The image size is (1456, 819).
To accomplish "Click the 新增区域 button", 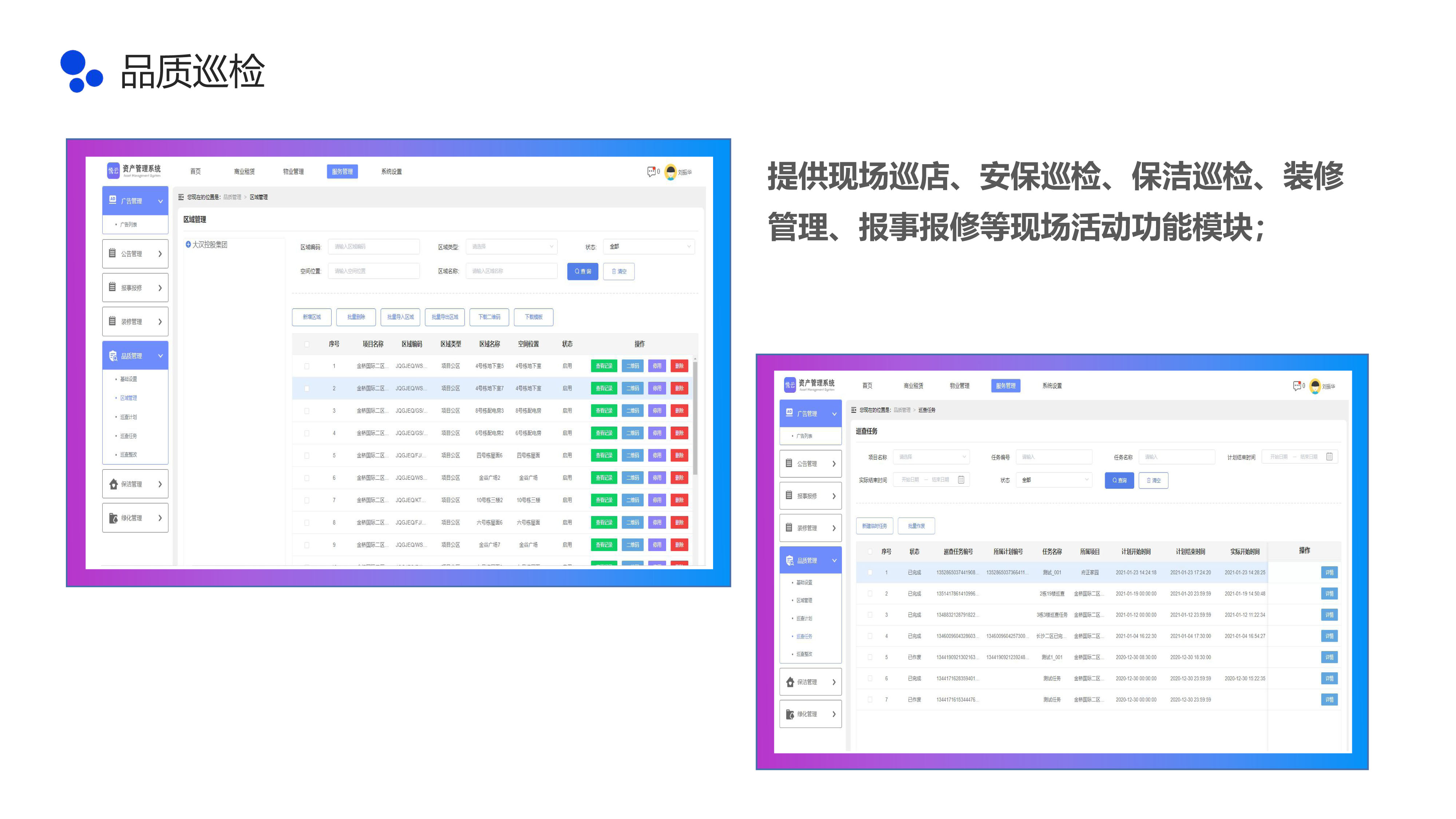I will click(x=312, y=317).
